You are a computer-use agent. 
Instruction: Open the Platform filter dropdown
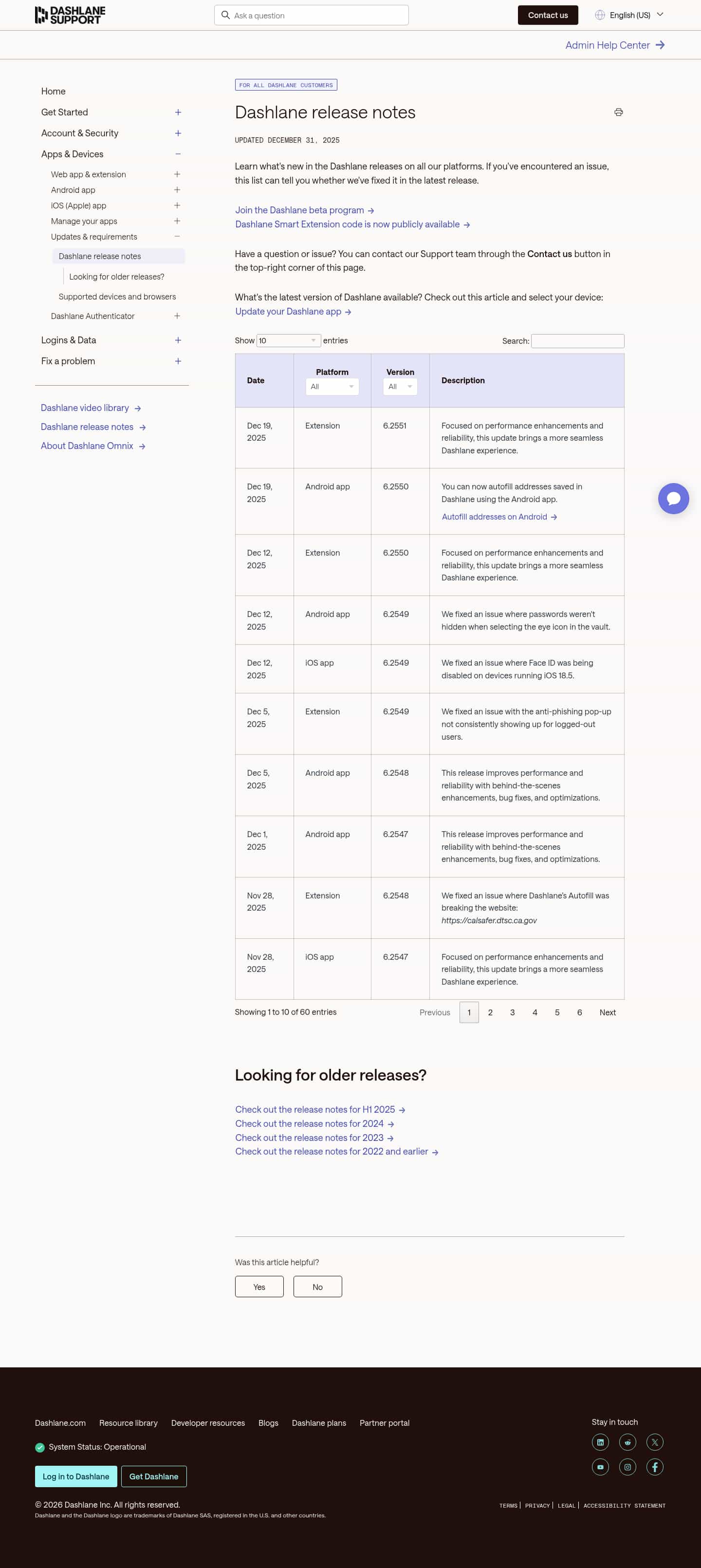click(332, 387)
